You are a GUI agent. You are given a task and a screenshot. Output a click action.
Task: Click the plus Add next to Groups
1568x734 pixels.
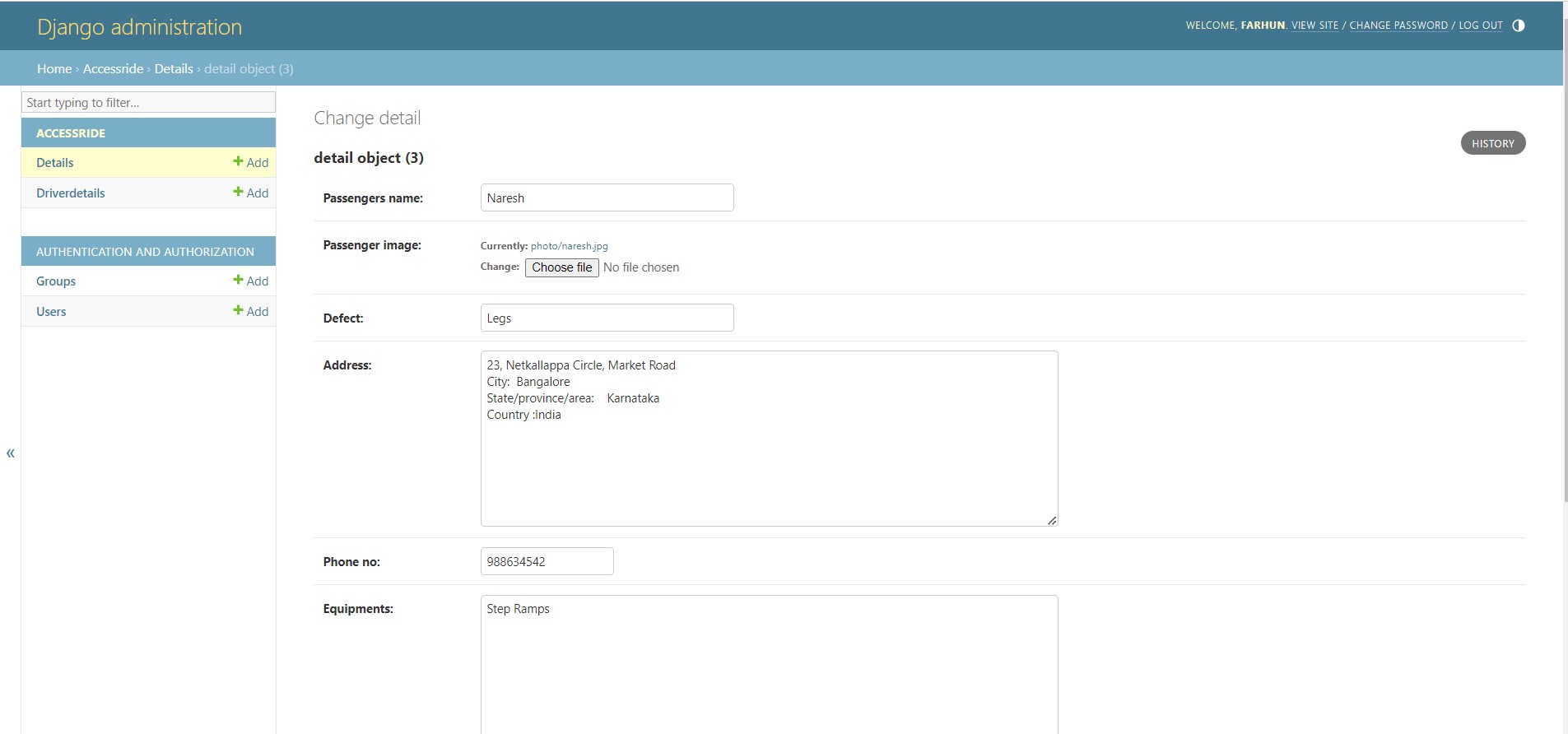click(x=251, y=281)
